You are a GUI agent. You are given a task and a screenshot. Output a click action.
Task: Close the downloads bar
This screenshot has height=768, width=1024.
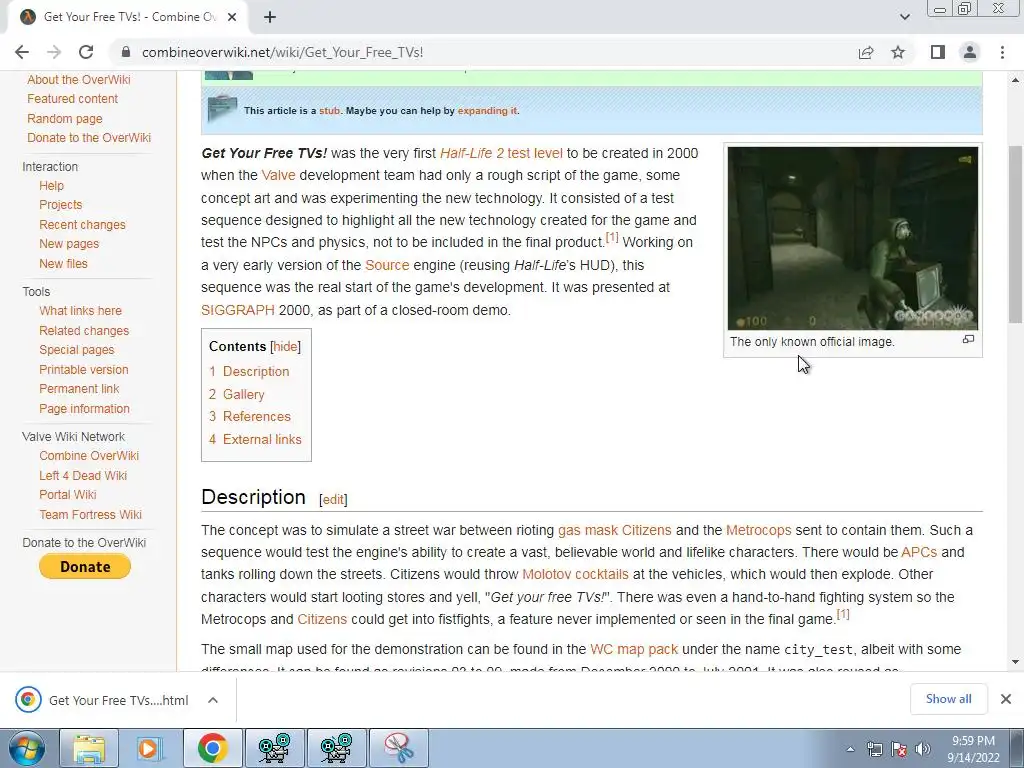tap(1006, 699)
